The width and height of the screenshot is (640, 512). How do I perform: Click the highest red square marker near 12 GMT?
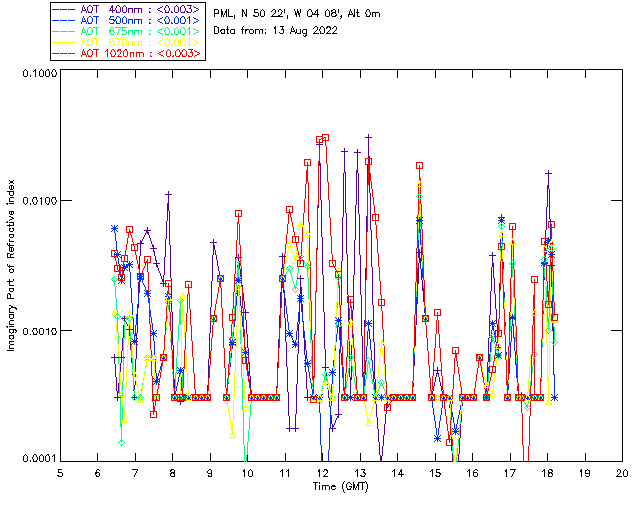tap(325, 138)
